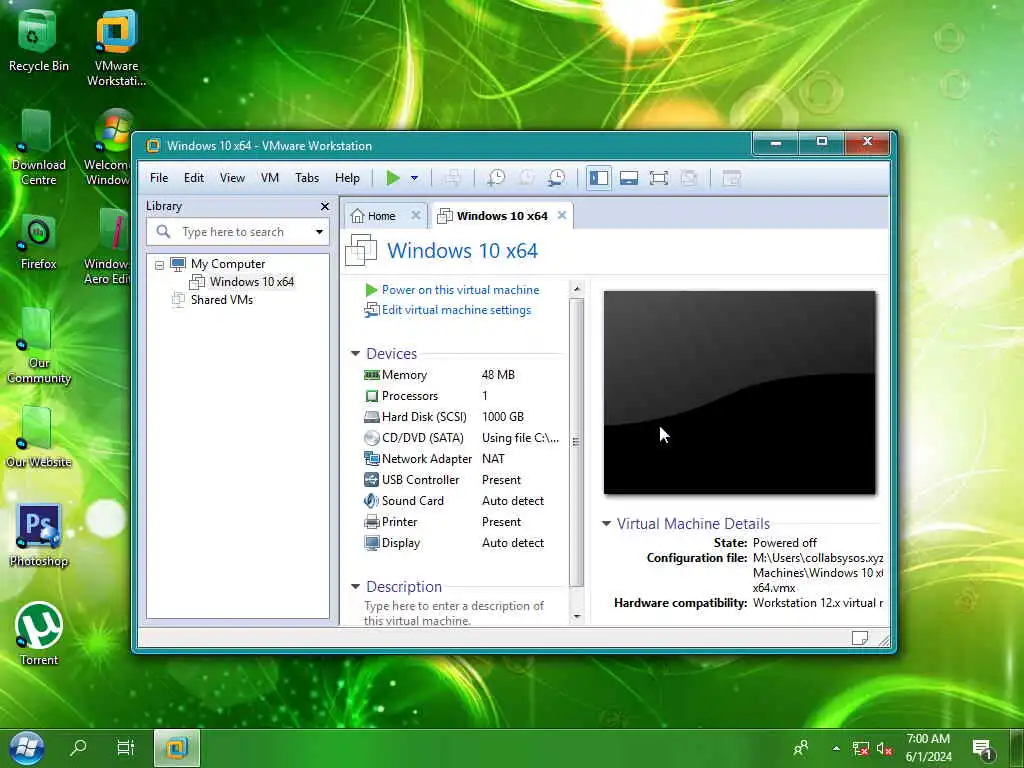Click the Hard Disk (SCSI) device icon
This screenshot has height=768, width=1024.
(372, 417)
